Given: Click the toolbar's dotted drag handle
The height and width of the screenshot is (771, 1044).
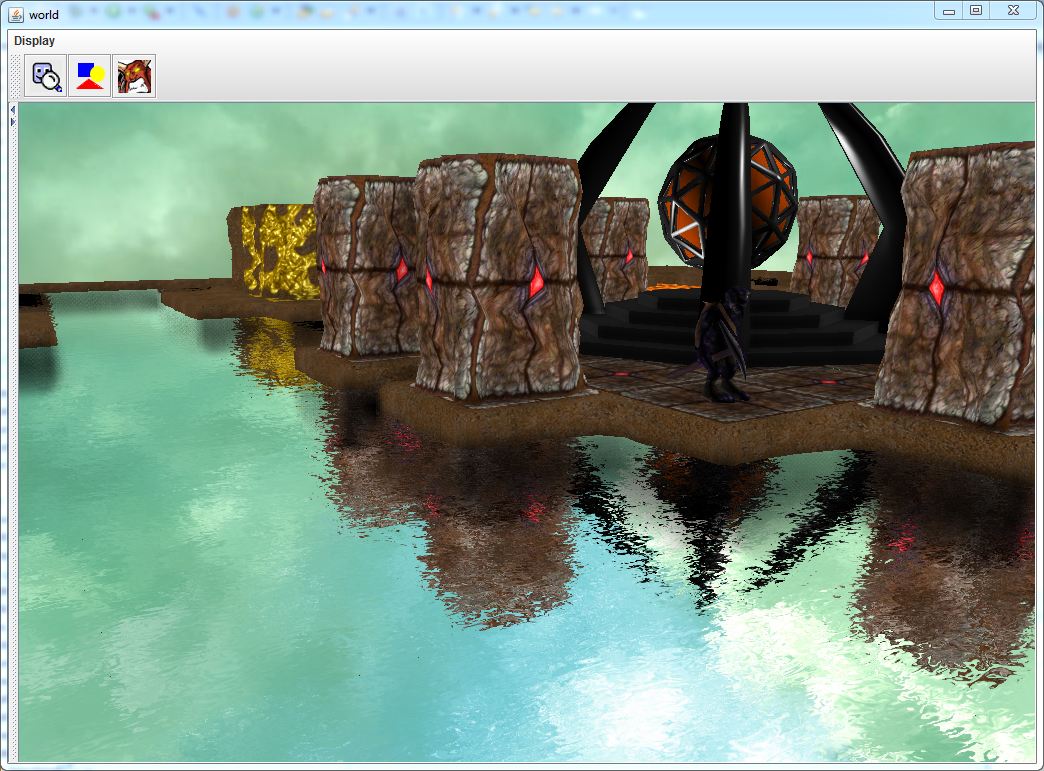Looking at the screenshot, I should click(x=15, y=77).
